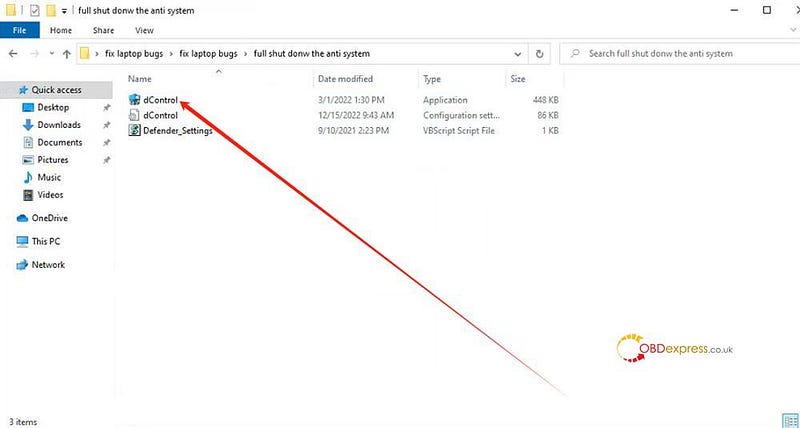
Task: Select Downloads in Quick access
Action: 59,125
